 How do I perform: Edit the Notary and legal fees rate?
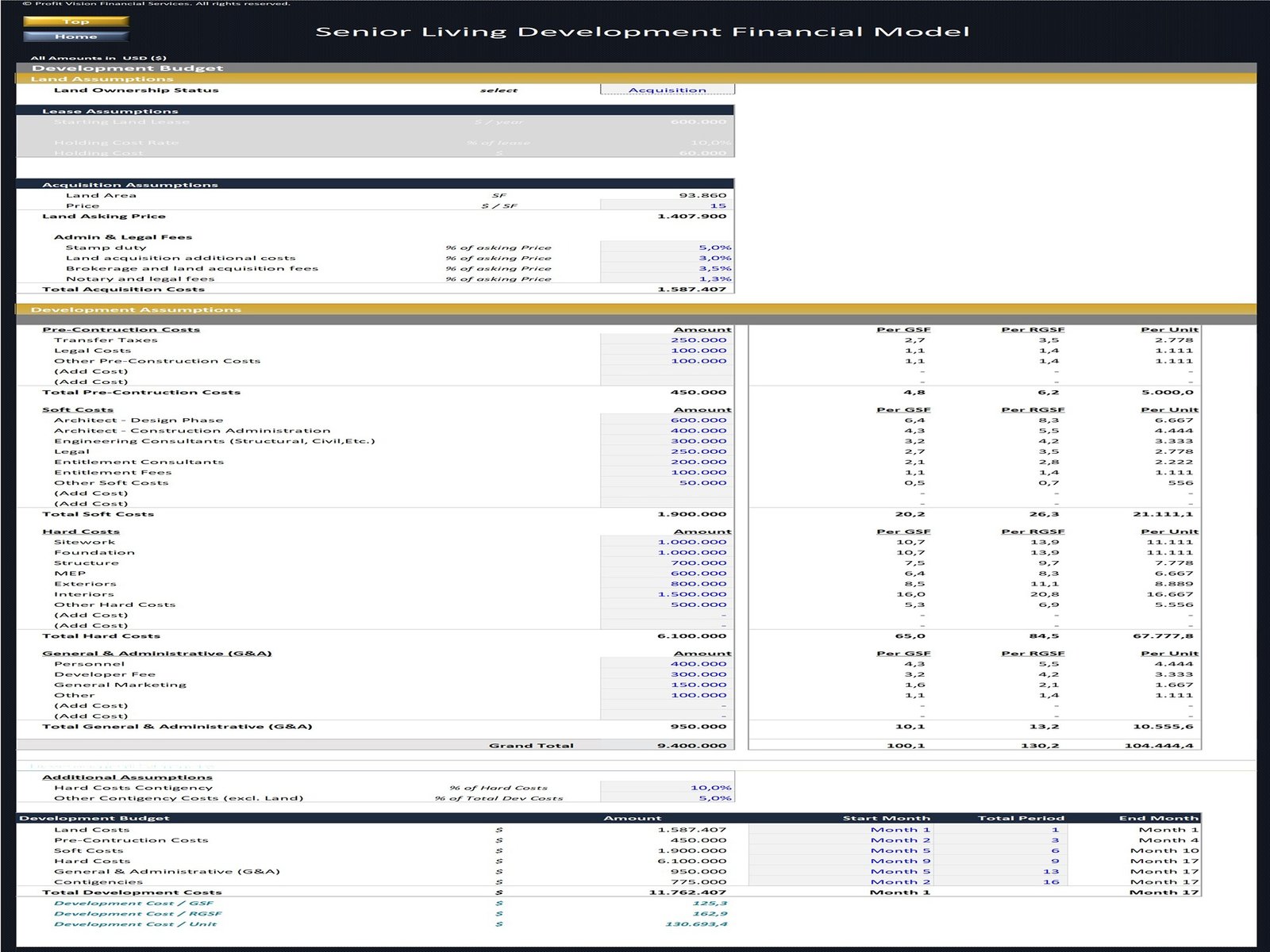point(667,278)
